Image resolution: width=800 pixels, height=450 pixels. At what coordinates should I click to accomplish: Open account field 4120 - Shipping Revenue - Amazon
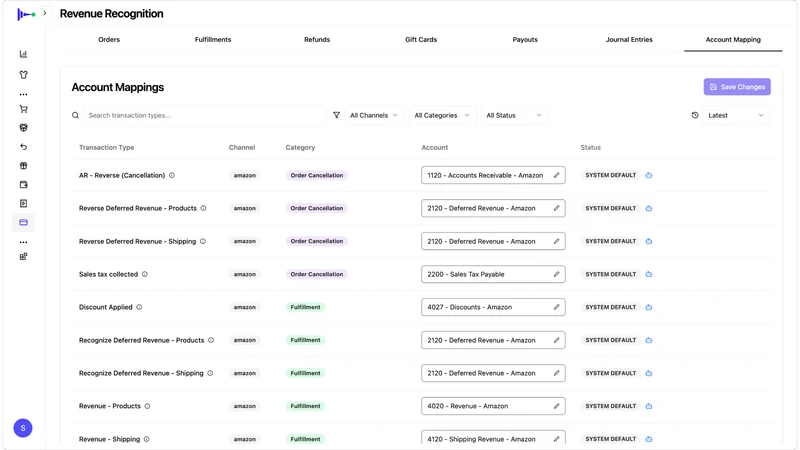493,438
